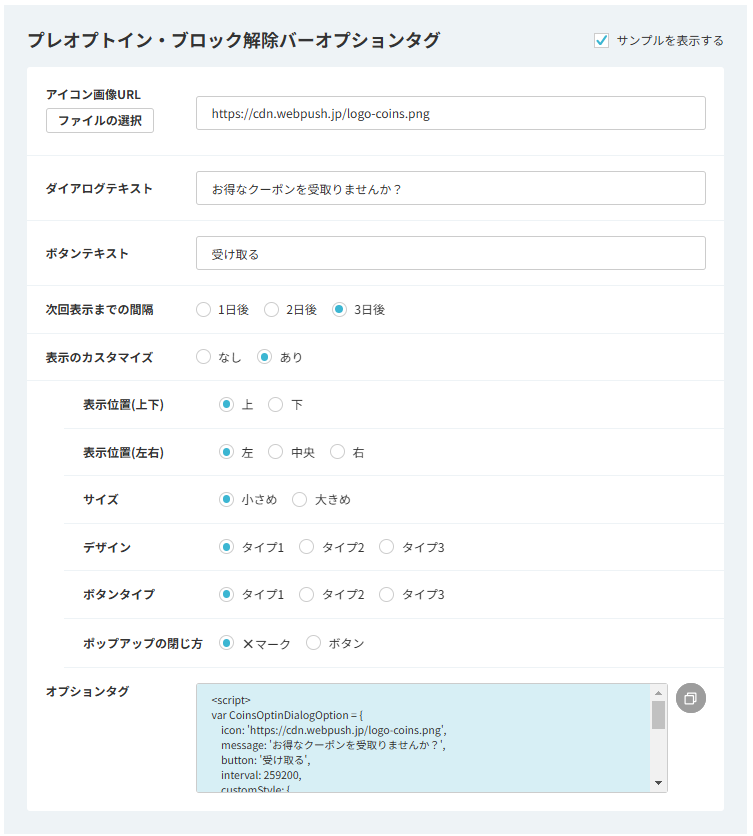Set 表示位置(左右) to 左

tap(226, 452)
